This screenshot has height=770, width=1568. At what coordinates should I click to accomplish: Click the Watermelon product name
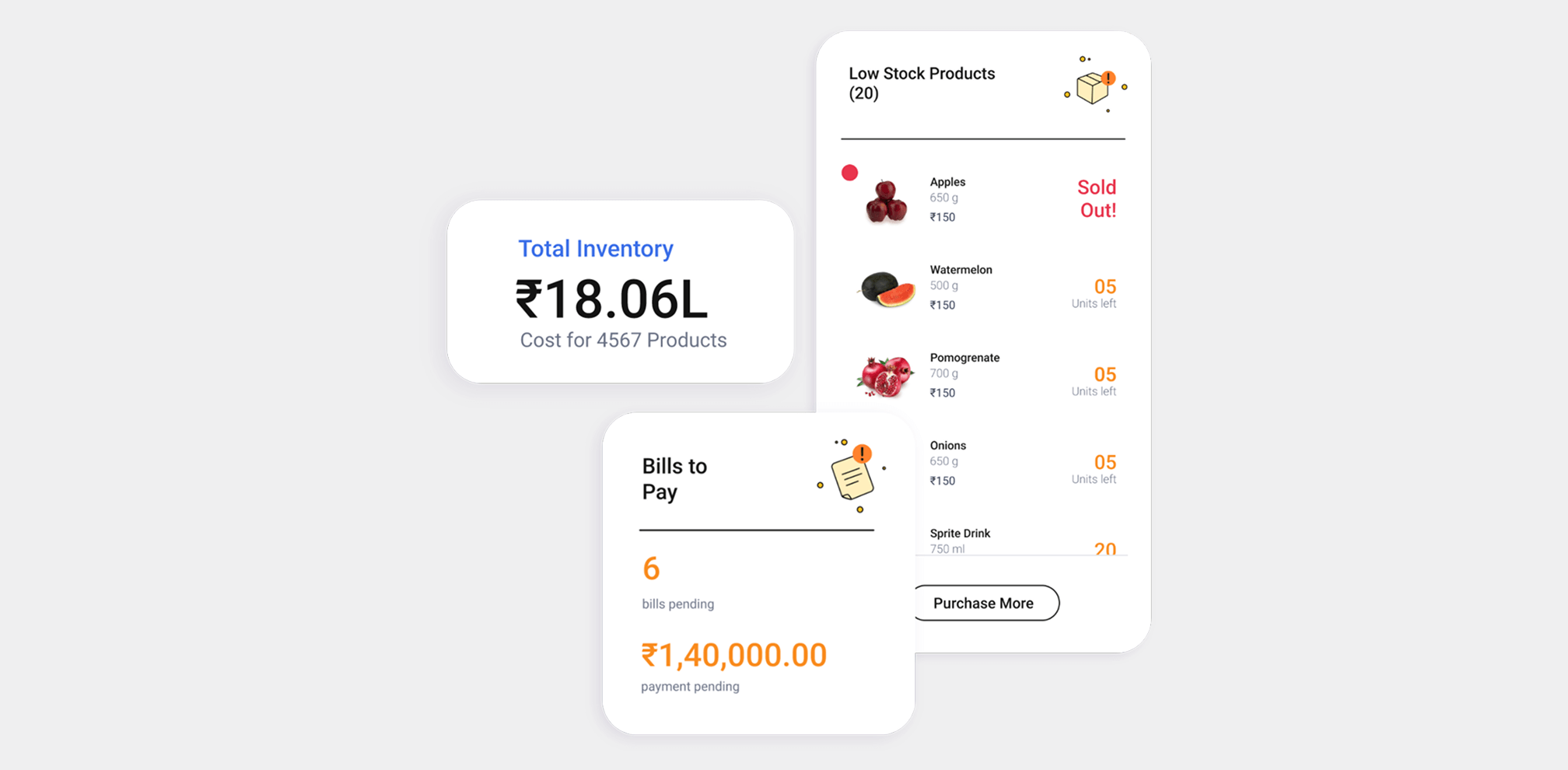click(961, 269)
